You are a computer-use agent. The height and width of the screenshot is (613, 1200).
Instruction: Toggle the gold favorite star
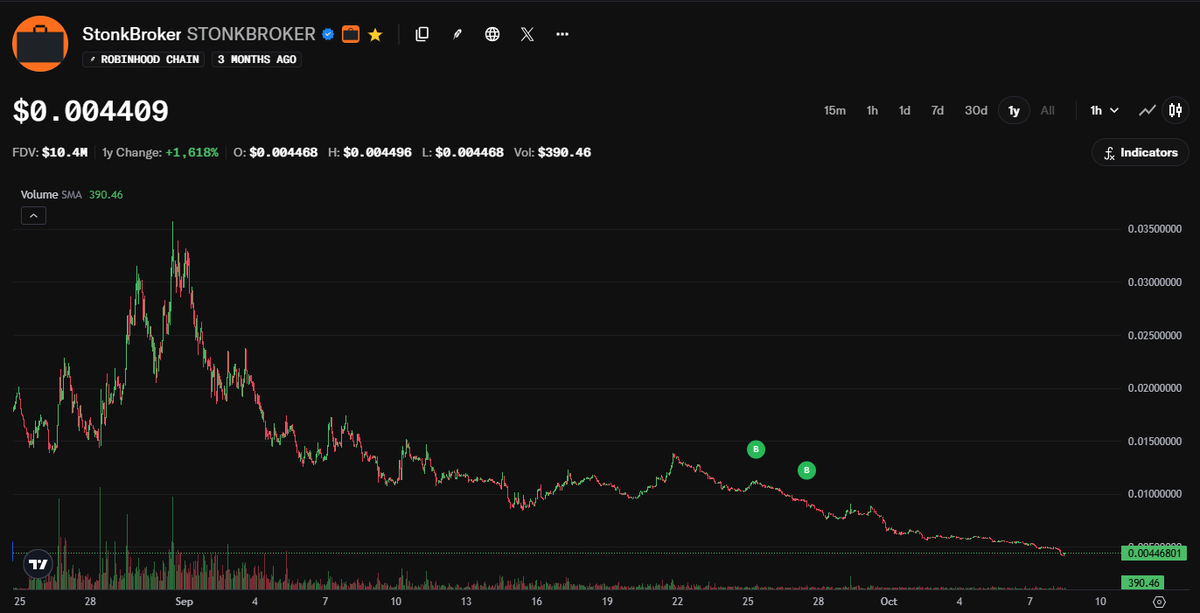(375, 34)
